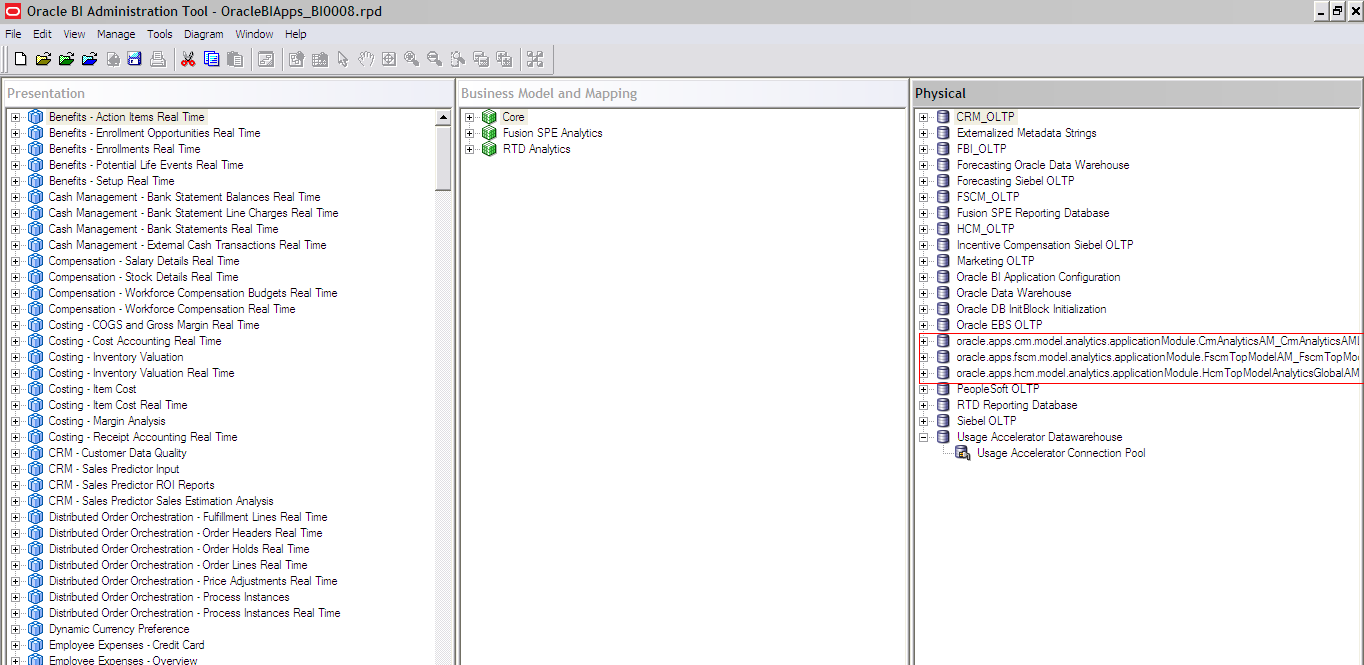The width and height of the screenshot is (1364, 665).
Task: Click the Copy icon in the toolbar
Action: click(x=211, y=59)
